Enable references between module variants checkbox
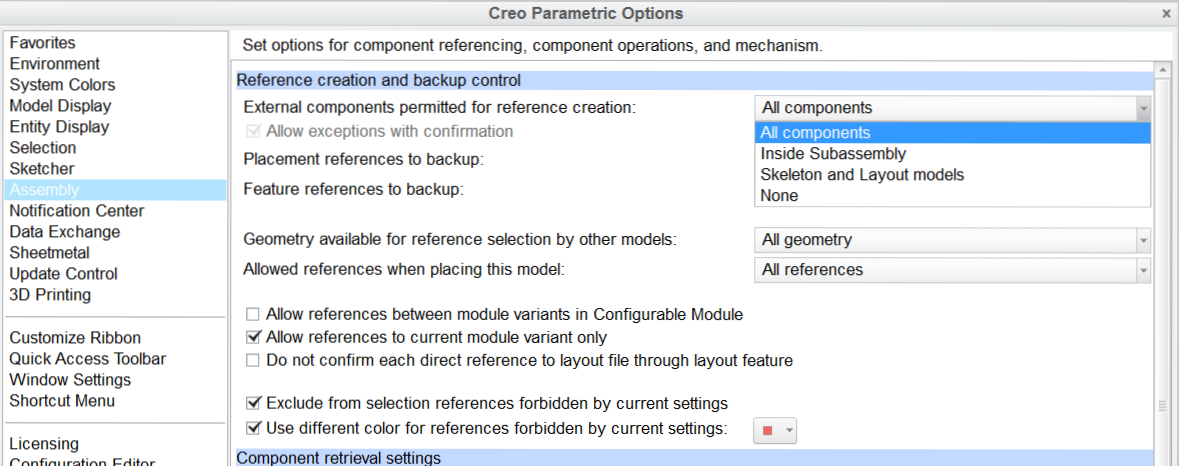This screenshot has height=466, width=1179. (253, 315)
